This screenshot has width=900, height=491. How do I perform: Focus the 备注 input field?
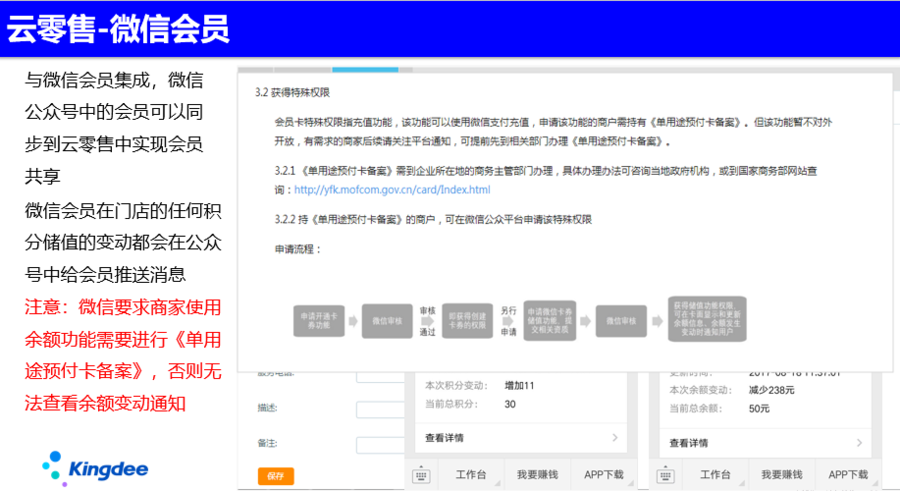tap(380, 444)
